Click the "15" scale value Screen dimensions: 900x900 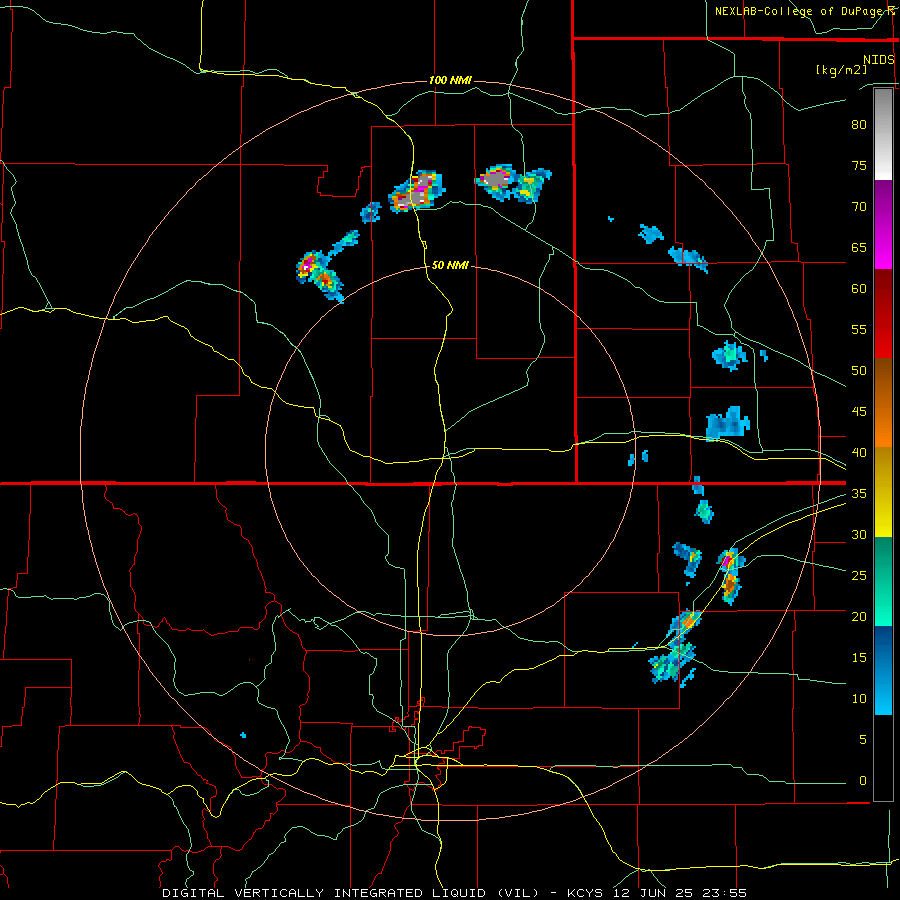(859, 658)
